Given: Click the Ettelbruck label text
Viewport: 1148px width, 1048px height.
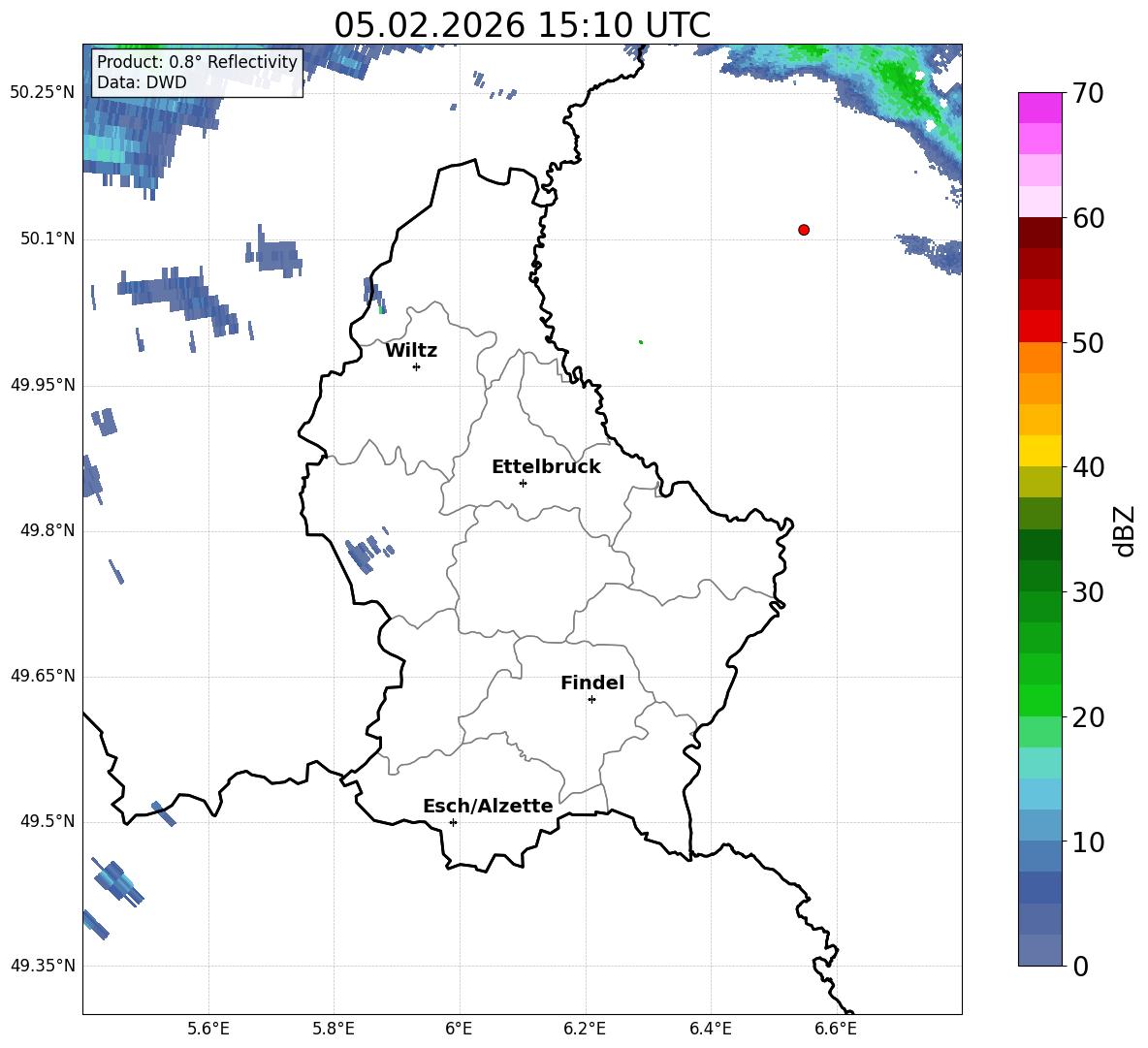Looking at the screenshot, I should (x=546, y=467).
